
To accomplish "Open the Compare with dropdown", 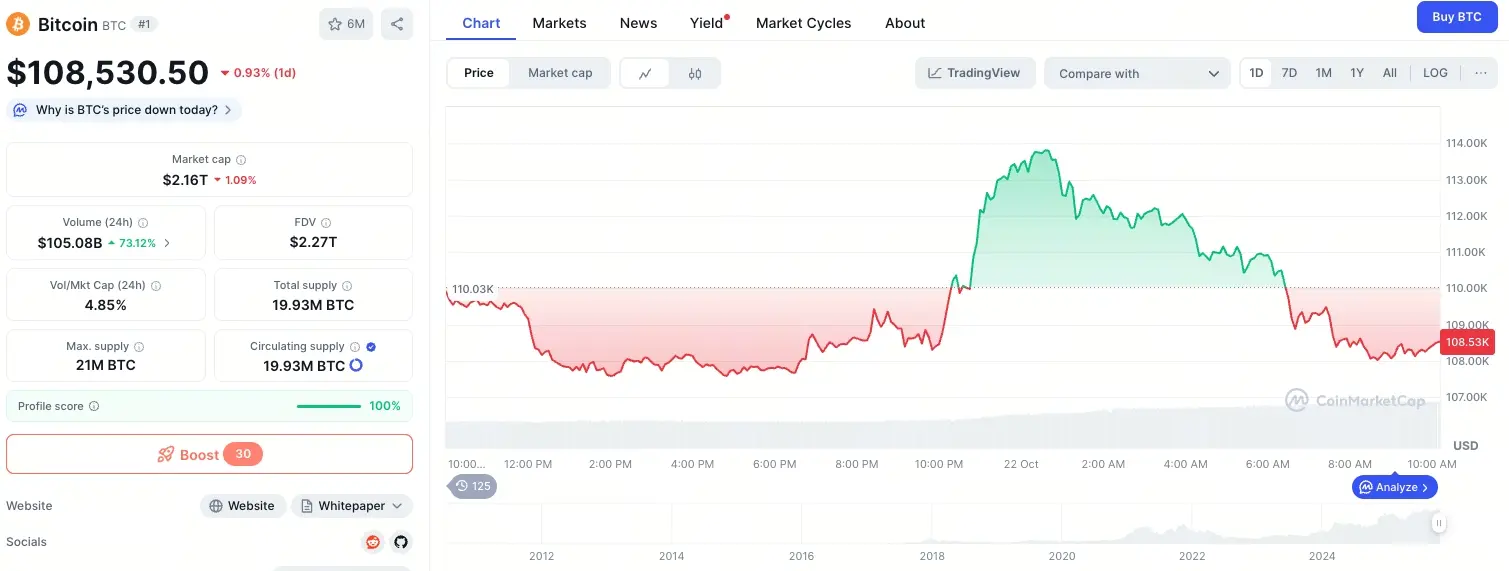I will tap(1137, 73).
